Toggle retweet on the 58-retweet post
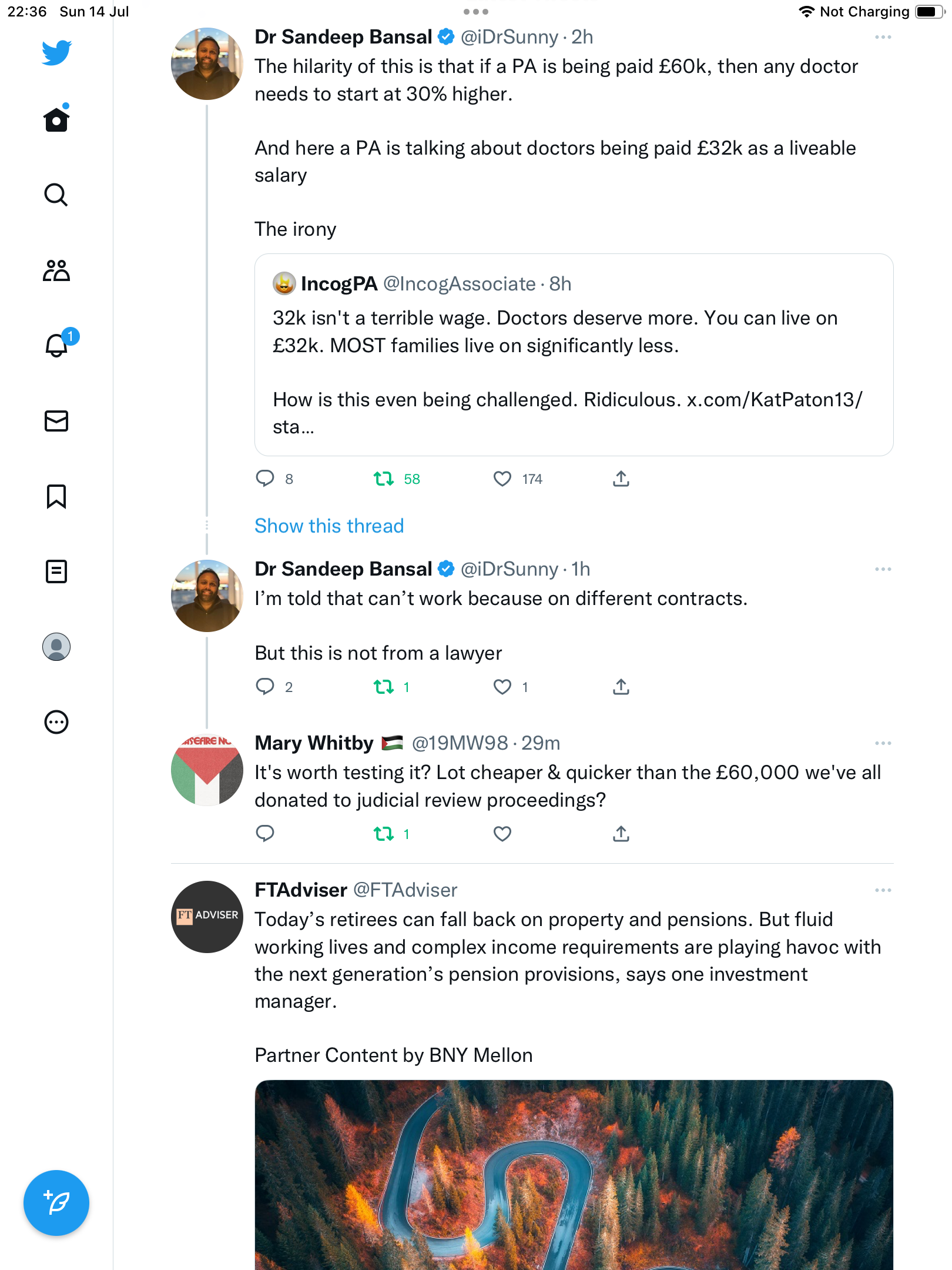 pyautogui.click(x=384, y=479)
